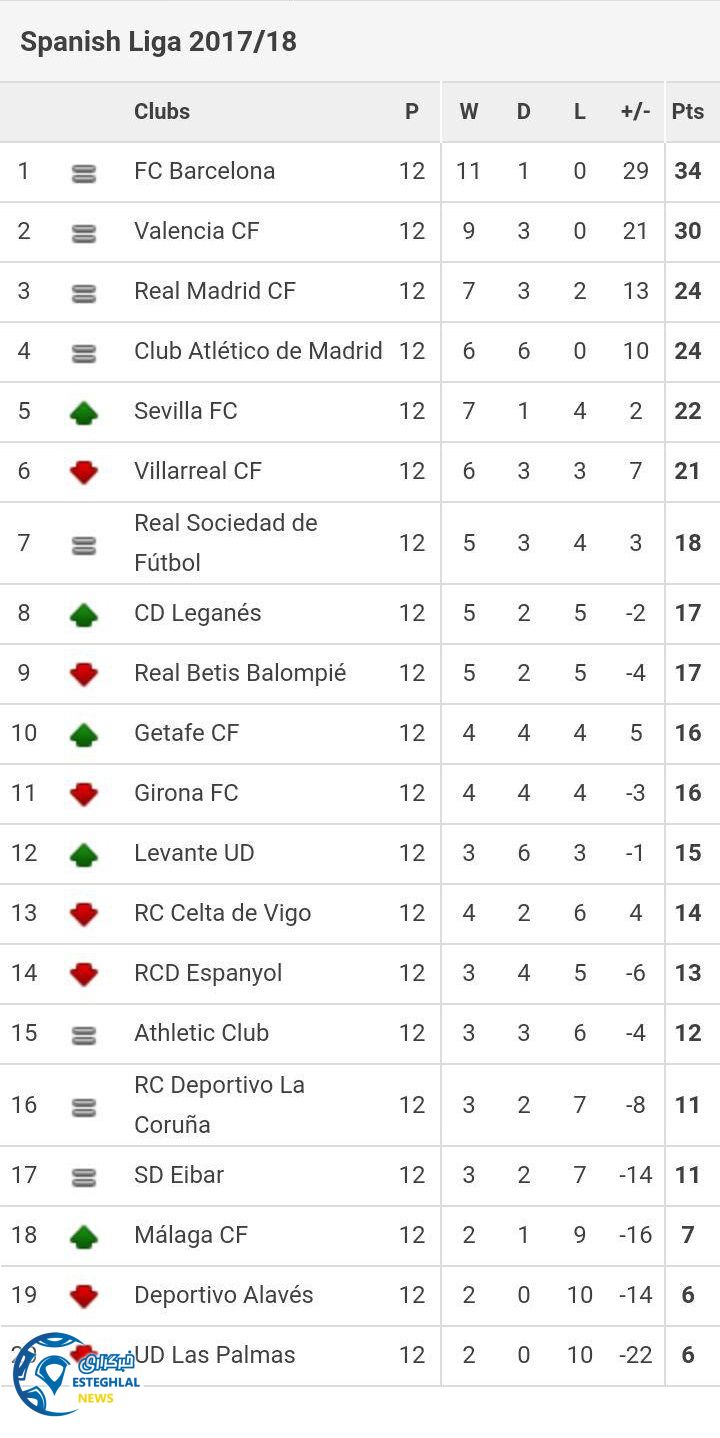Viewport: 720px width, 1438px height.
Task: Open the Real Madrid CF club link
Action: click(215, 291)
